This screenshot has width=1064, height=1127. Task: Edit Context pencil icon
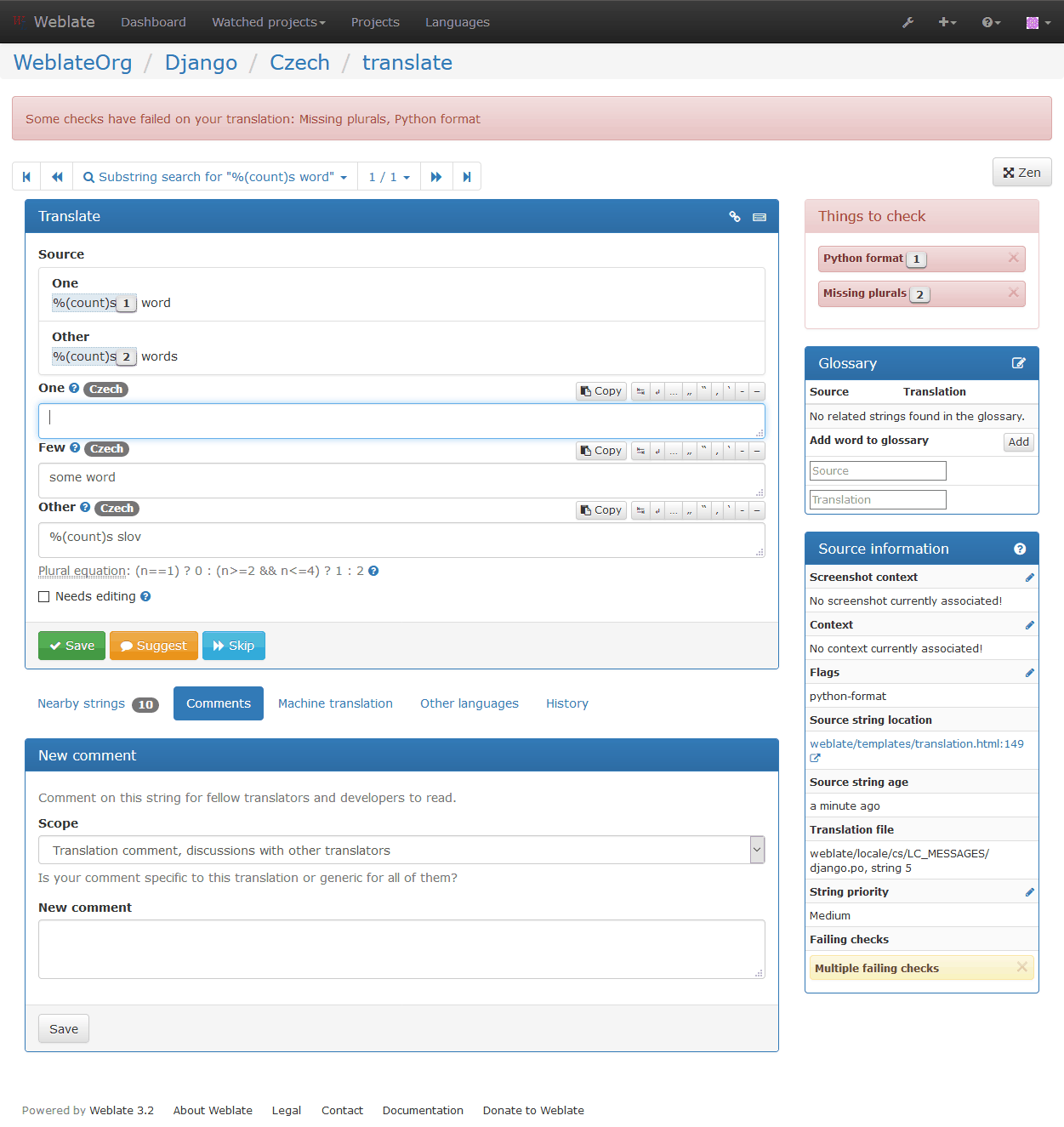click(1030, 625)
